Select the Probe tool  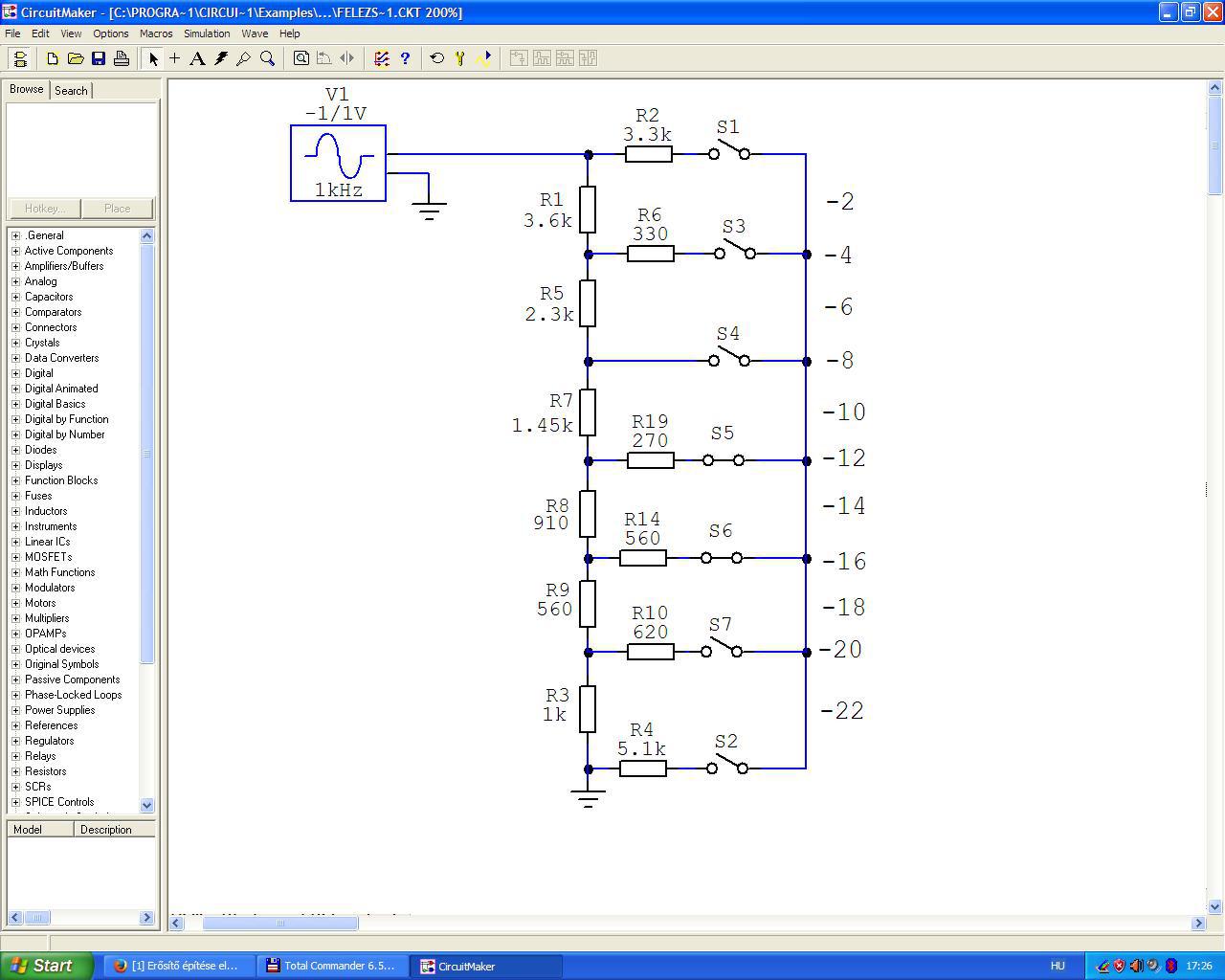click(244, 58)
